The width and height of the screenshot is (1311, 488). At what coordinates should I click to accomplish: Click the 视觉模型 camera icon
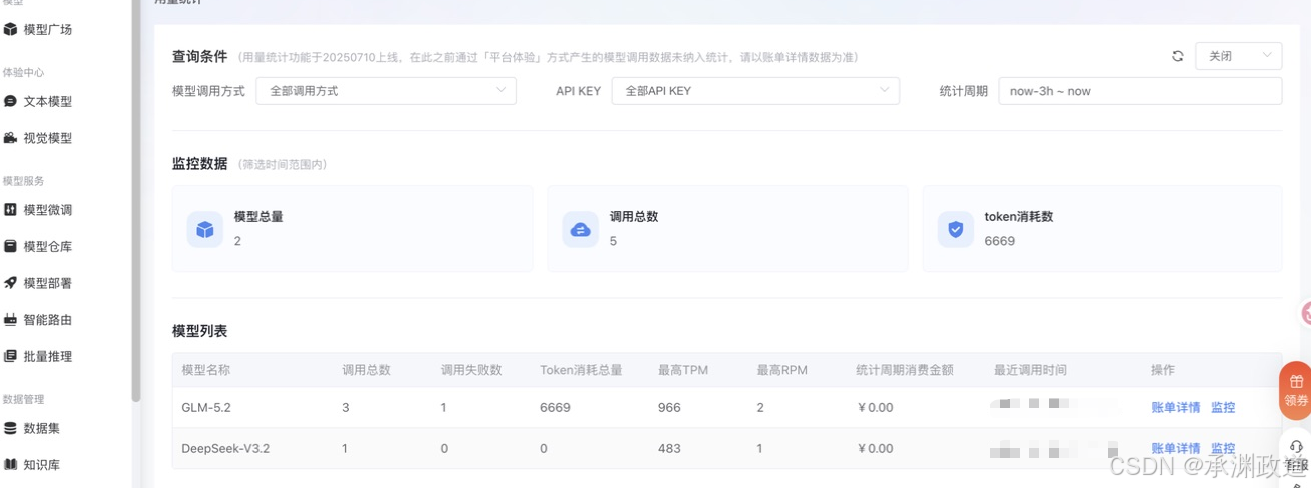point(10,138)
